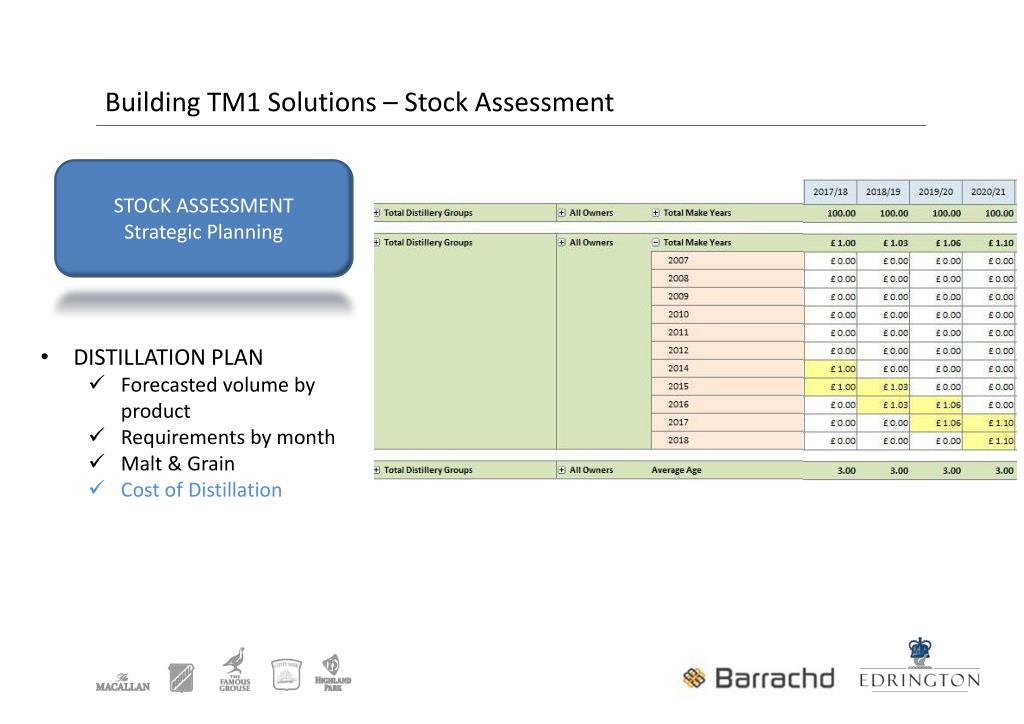Click The Macallan logo
Viewport: 1024px width, 724px height.
[123, 682]
